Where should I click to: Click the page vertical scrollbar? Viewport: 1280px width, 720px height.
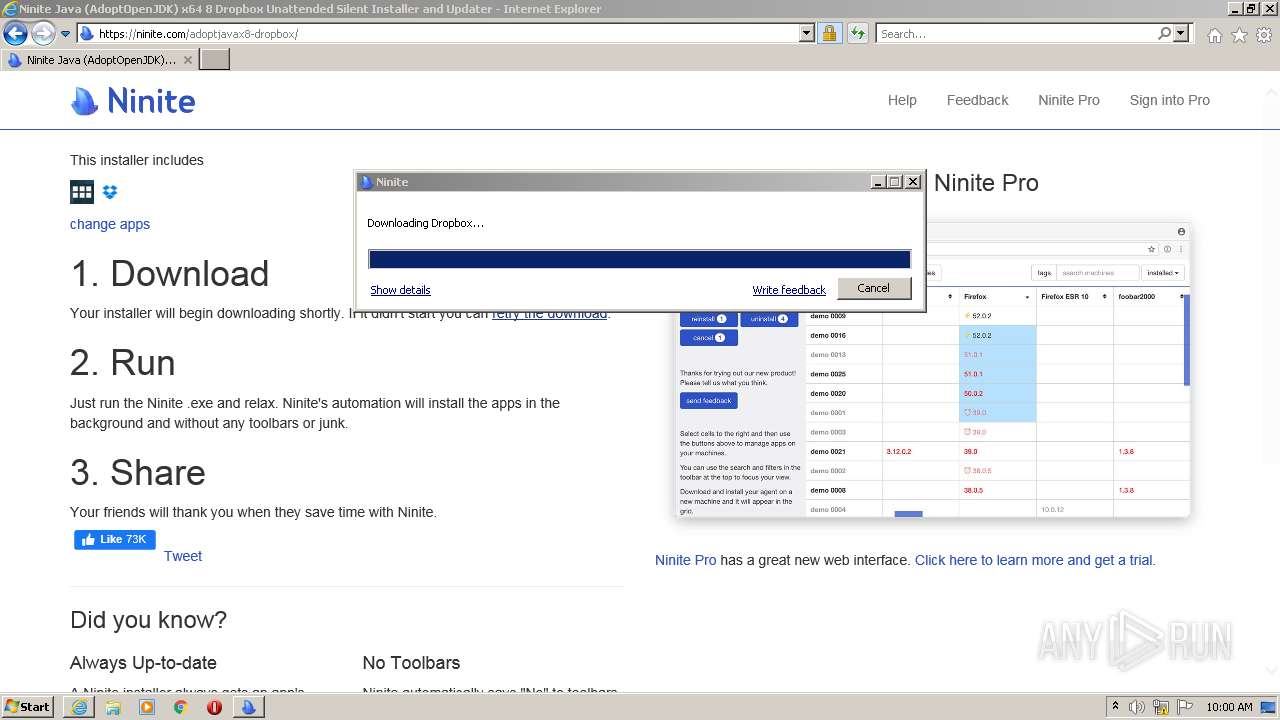[1271, 380]
